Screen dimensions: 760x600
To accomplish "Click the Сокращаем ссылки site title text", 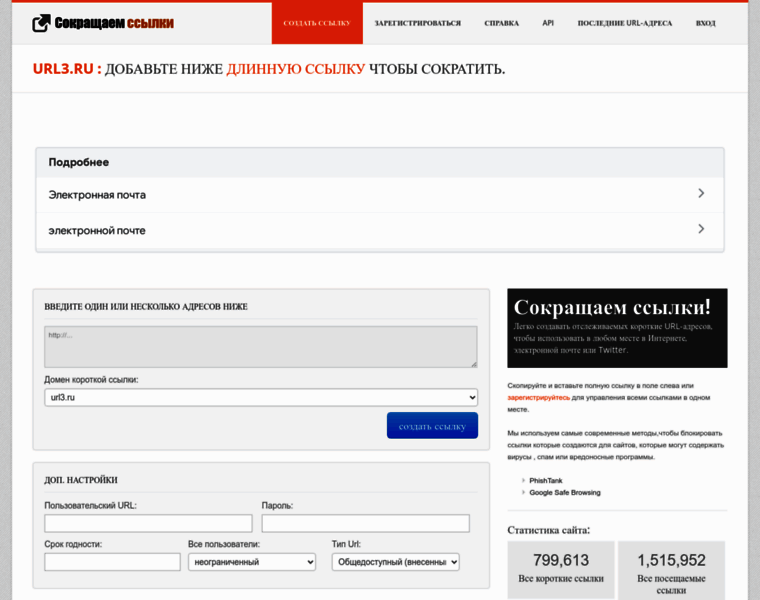I will tap(114, 23).
